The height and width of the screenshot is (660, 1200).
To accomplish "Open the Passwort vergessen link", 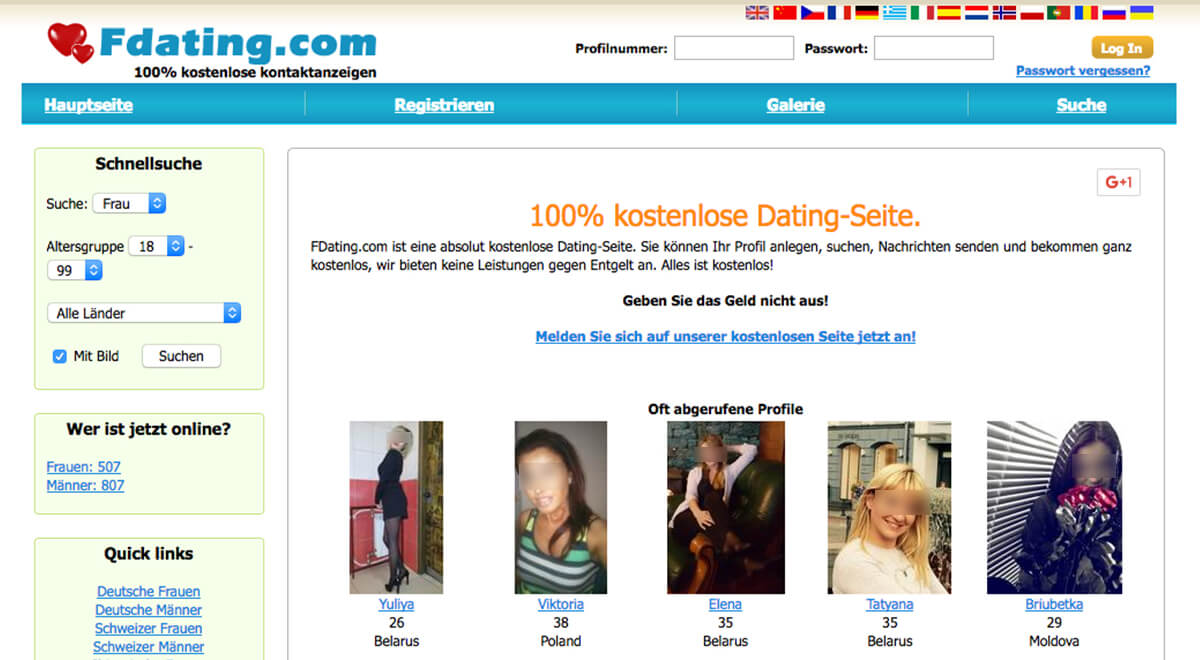I will point(1083,71).
